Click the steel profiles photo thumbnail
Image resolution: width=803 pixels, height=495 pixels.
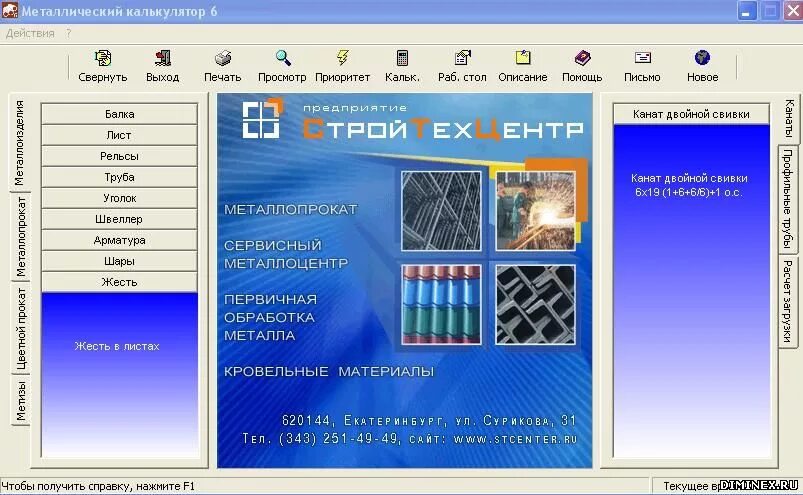(535, 305)
